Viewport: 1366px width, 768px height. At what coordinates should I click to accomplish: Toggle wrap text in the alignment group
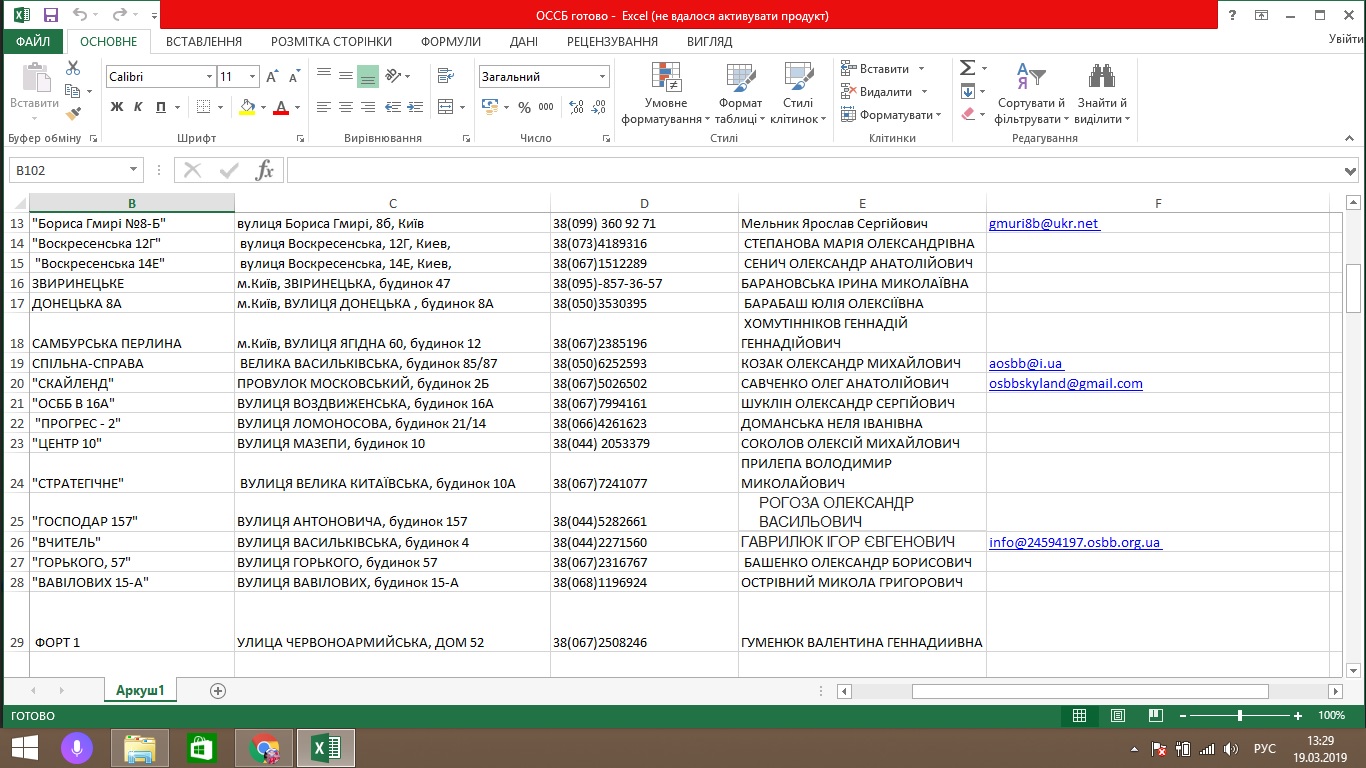445,77
